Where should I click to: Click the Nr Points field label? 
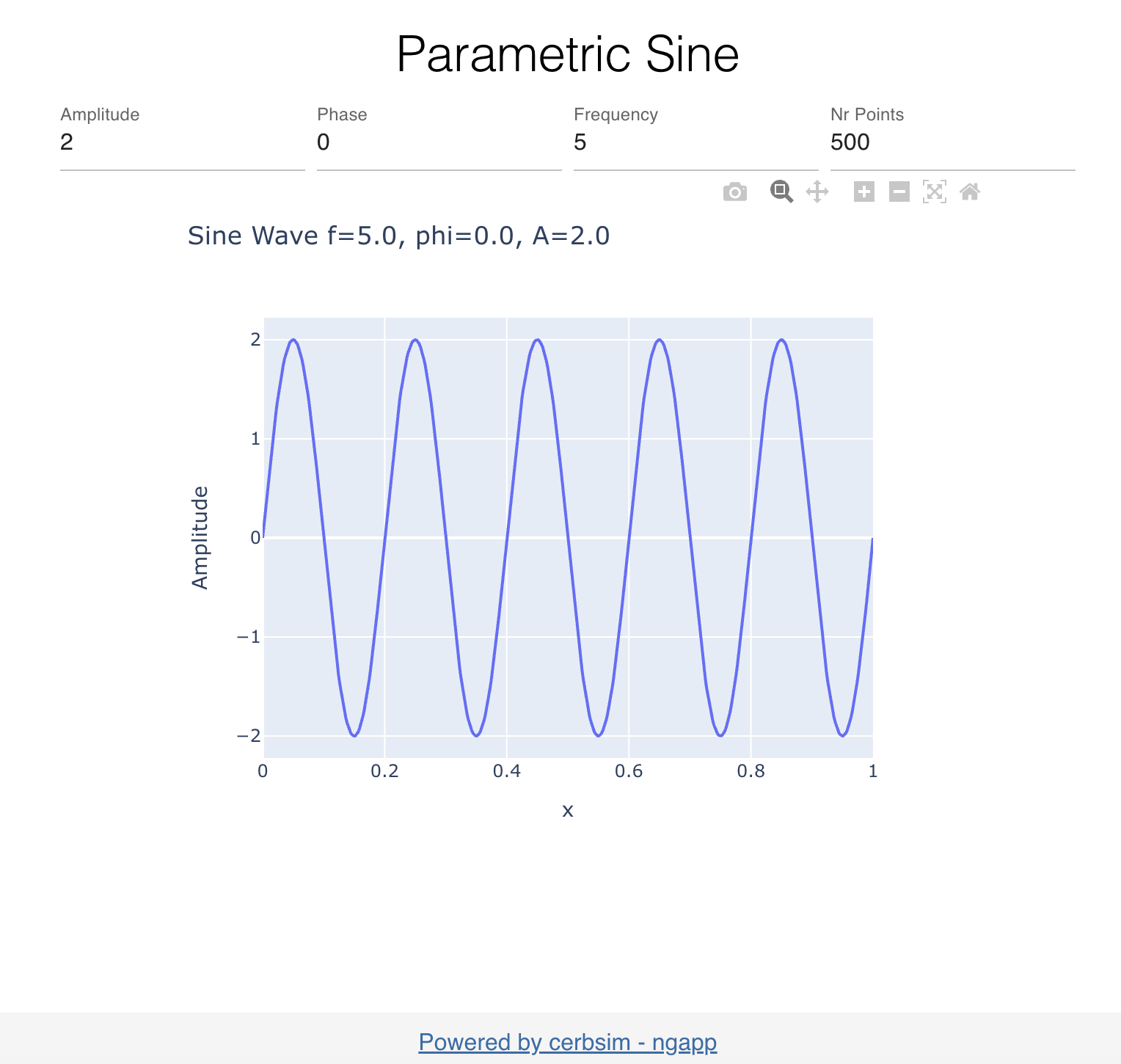866,114
